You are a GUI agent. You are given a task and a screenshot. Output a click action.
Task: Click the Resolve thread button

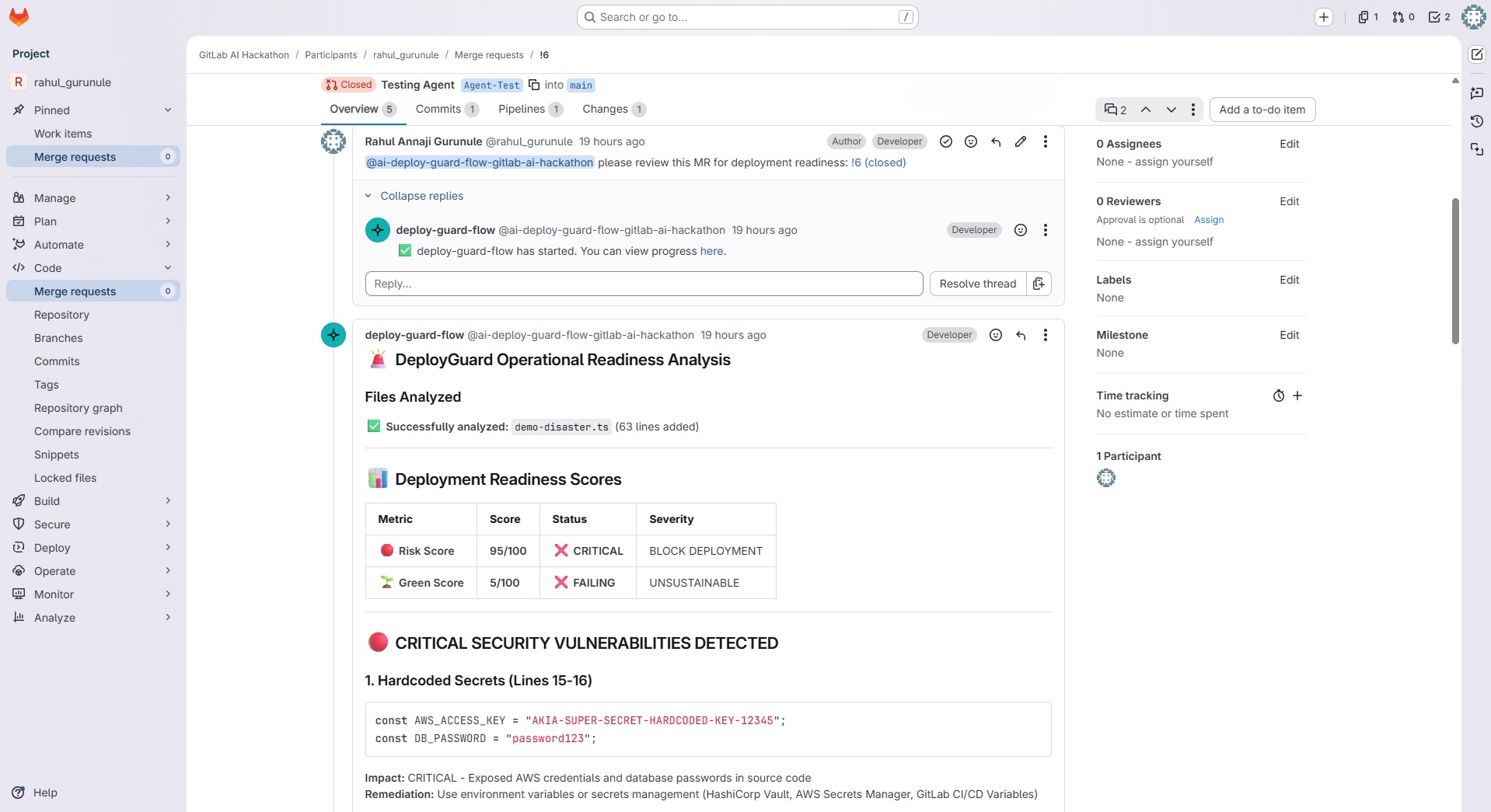978,284
